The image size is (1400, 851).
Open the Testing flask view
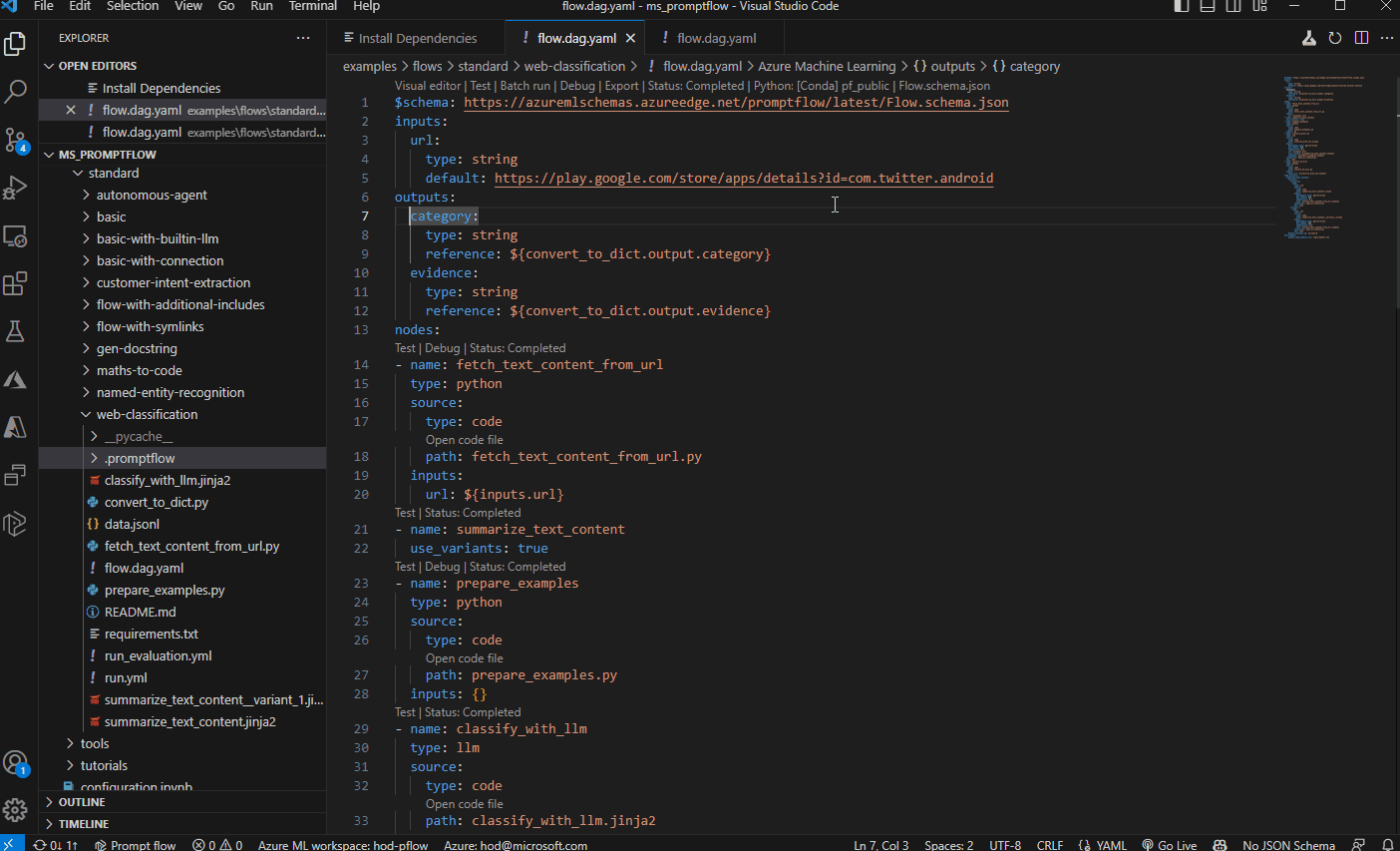pos(16,331)
